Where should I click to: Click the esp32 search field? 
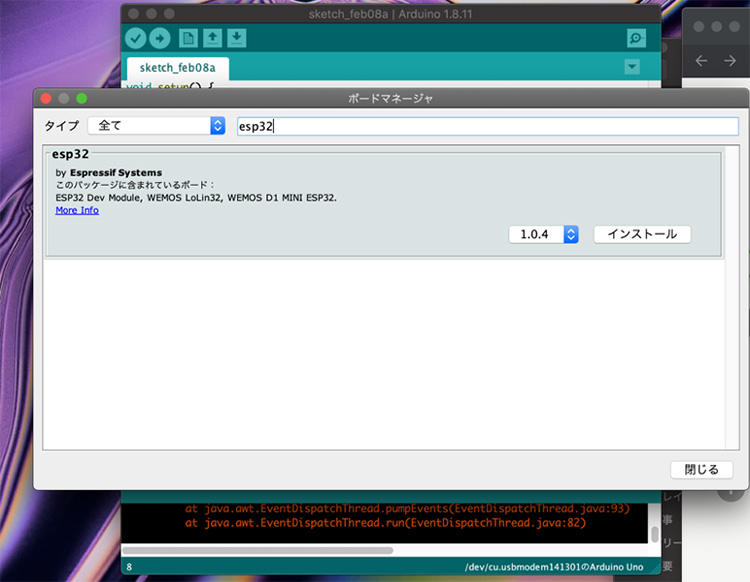tap(488, 126)
